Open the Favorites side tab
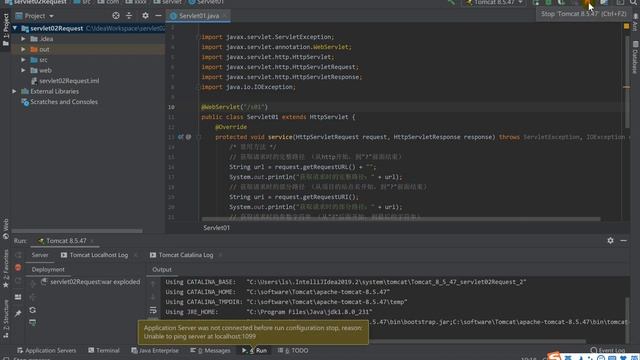This screenshot has height=360, width=640. 5,269
